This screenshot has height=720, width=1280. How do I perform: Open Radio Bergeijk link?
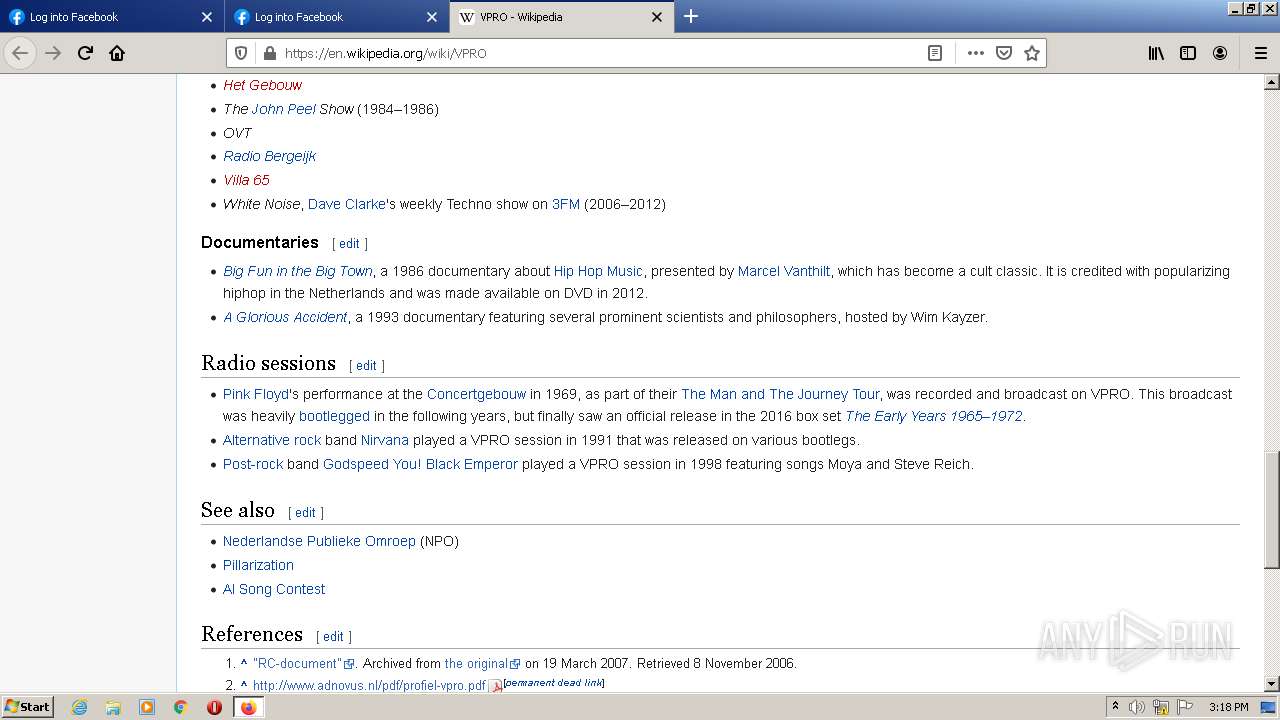269,156
